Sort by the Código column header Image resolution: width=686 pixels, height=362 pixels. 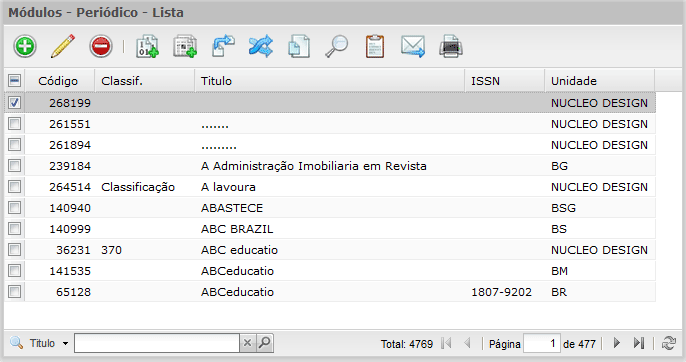60,81
